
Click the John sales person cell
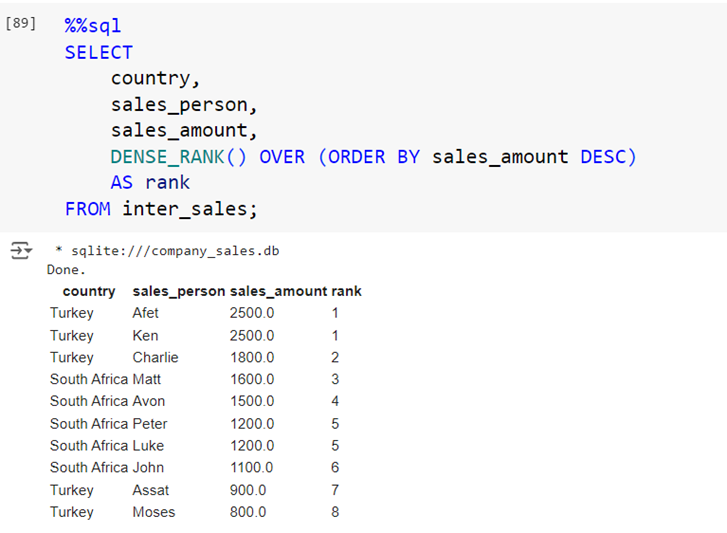[x=148, y=467]
